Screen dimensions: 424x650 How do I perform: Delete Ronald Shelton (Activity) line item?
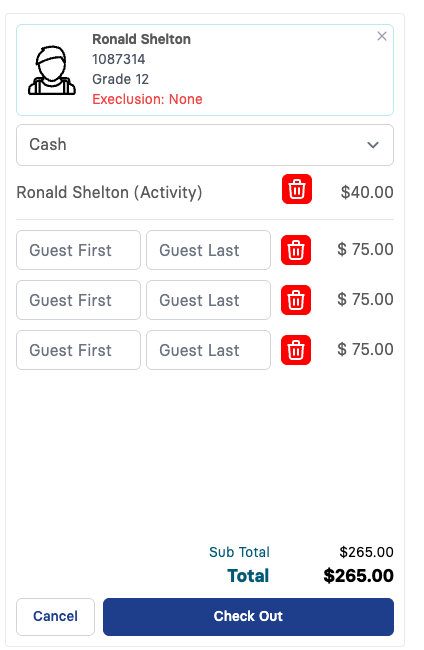pyautogui.click(x=297, y=189)
